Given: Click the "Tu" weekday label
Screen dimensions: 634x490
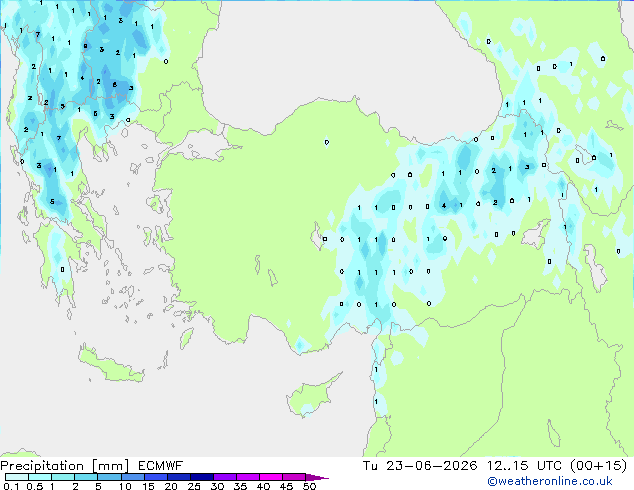Looking at the screenshot, I should point(370,466).
